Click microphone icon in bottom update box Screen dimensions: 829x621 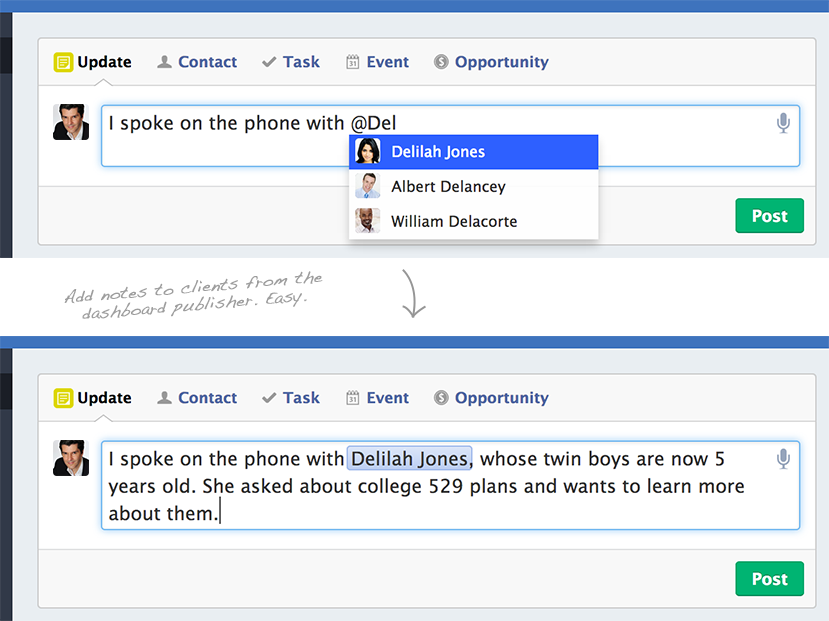(x=783, y=459)
